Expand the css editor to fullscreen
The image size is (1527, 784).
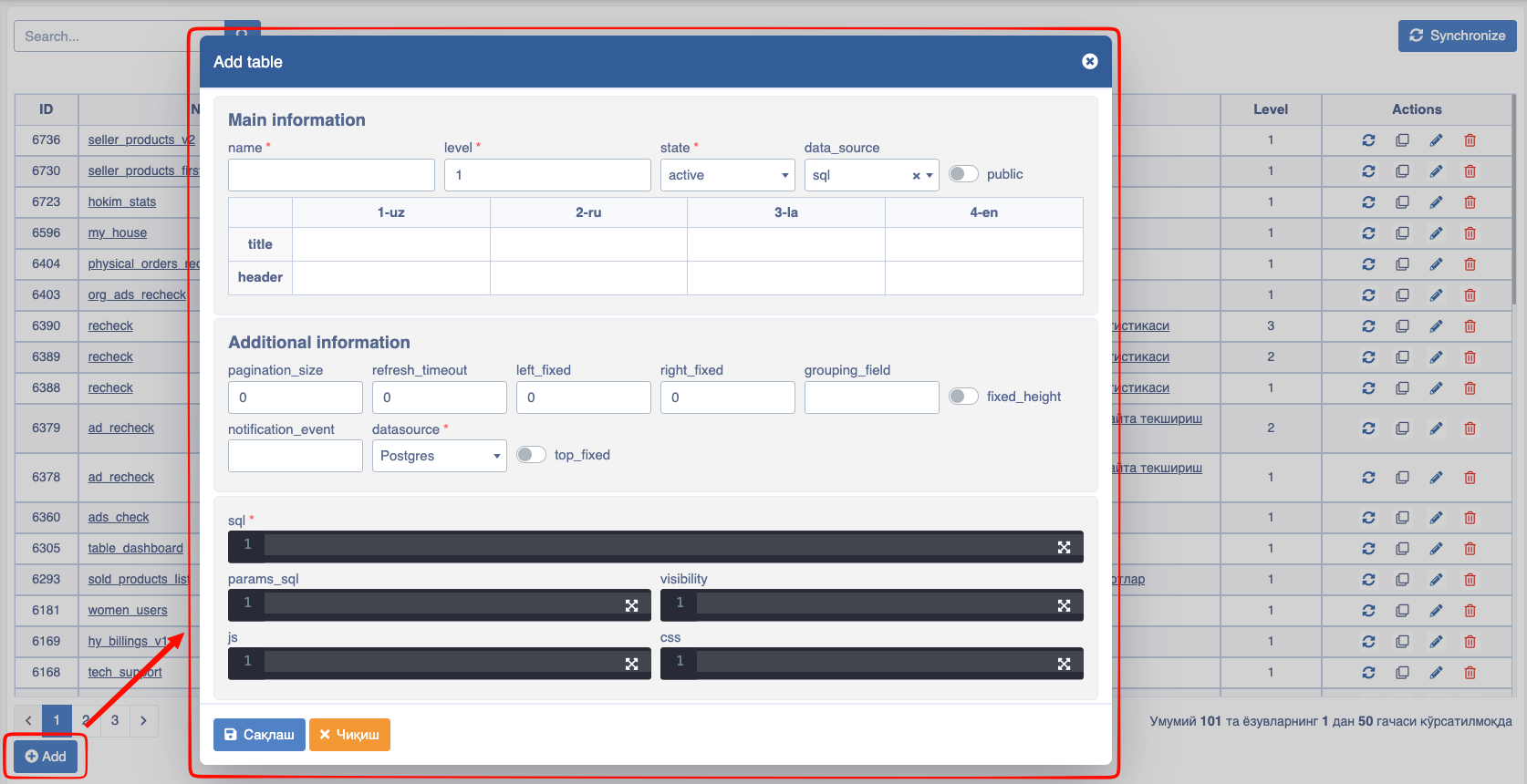(1064, 664)
